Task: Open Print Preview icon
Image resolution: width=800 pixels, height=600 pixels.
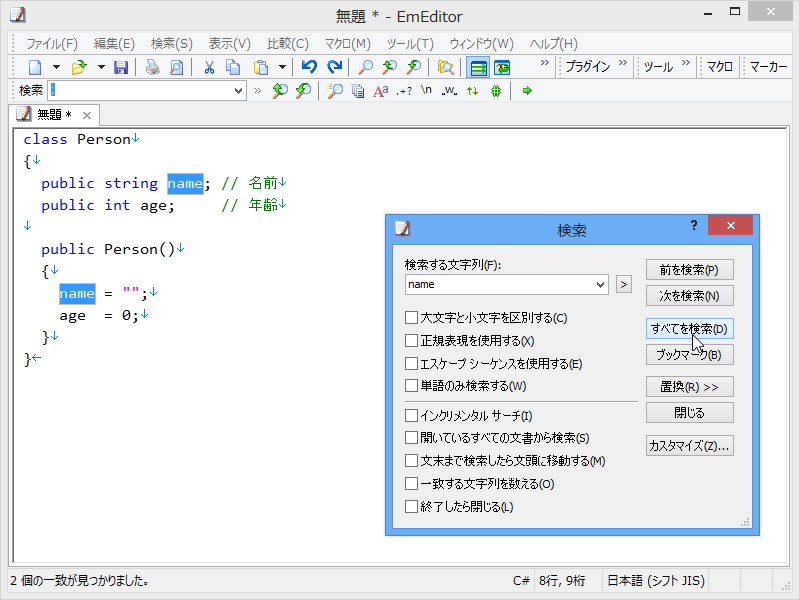Action: click(177, 67)
